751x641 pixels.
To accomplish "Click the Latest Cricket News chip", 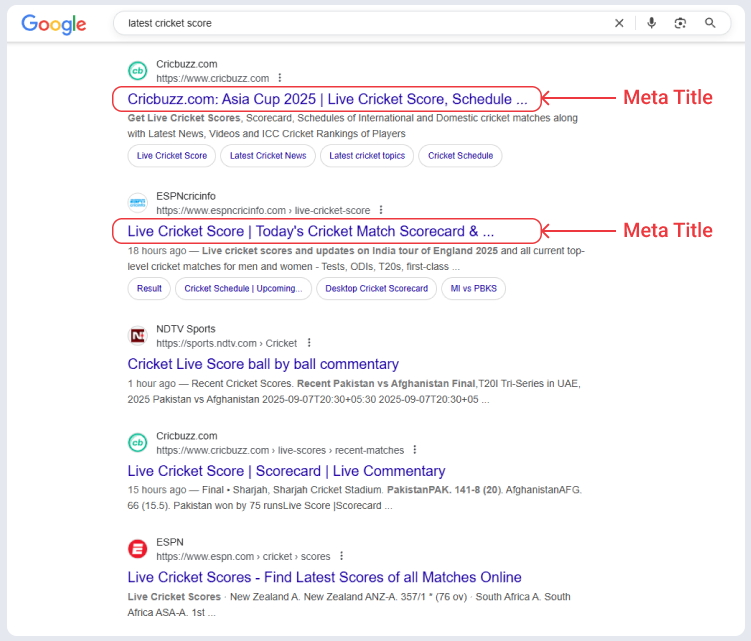I will [268, 156].
